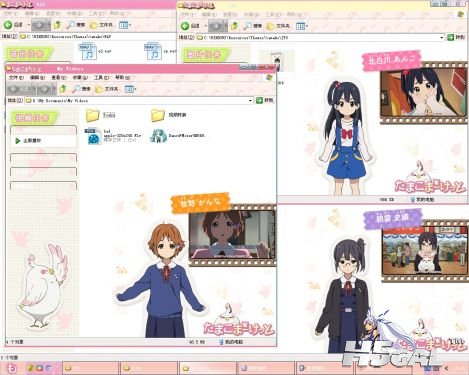Image resolution: width=469 pixels, height=375 pixels.
Task: Toggle the Folders pane in My Videos window
Action: 107,89
